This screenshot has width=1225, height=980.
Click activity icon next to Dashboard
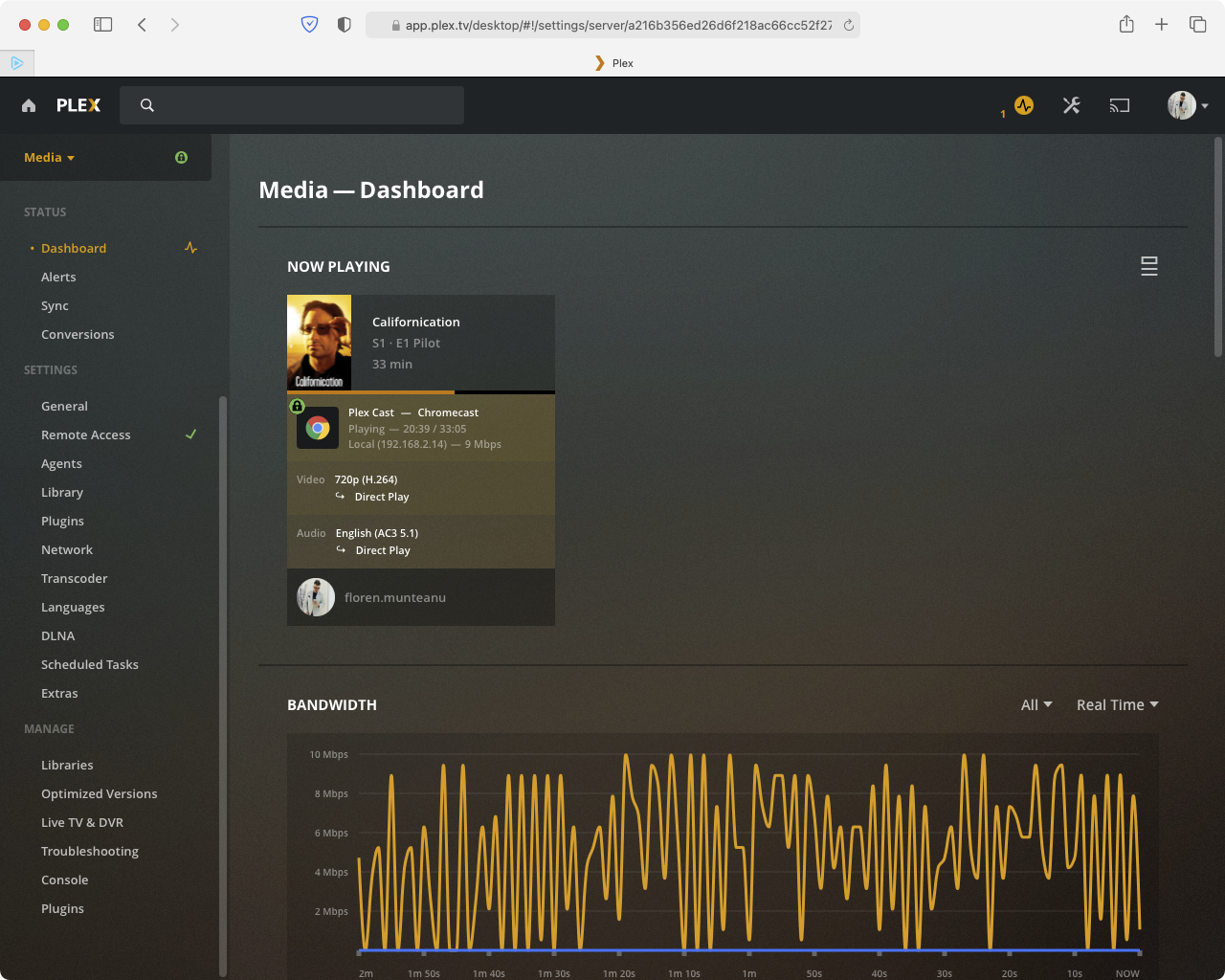pyautogui.click(x=191, y=248)
